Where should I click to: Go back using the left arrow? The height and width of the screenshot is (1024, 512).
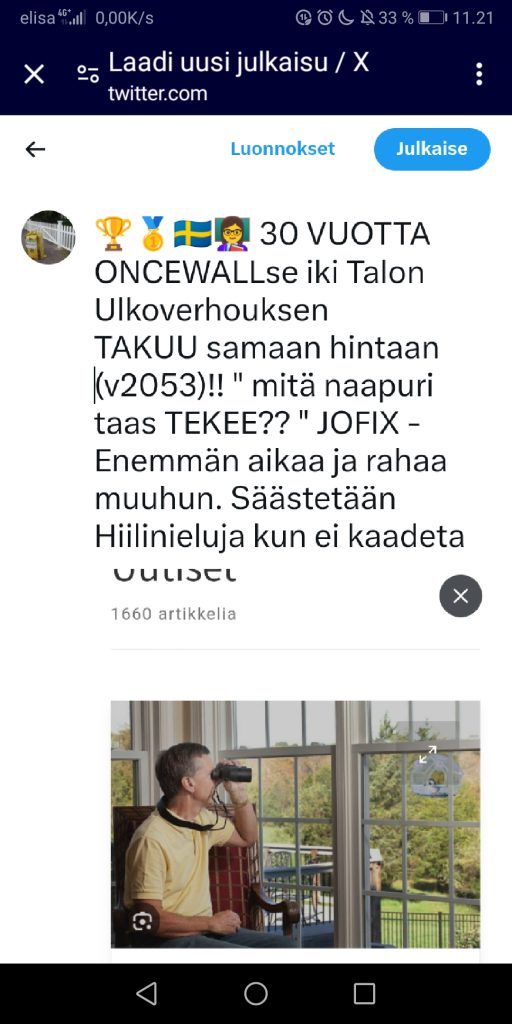click(x=35, y=150)
